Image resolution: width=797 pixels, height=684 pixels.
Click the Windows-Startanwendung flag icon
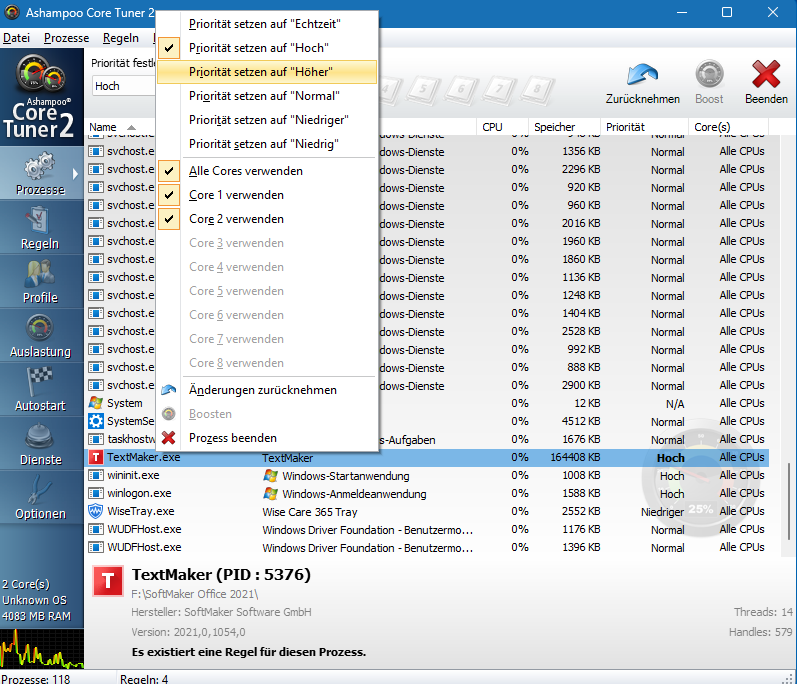point(270,476)
